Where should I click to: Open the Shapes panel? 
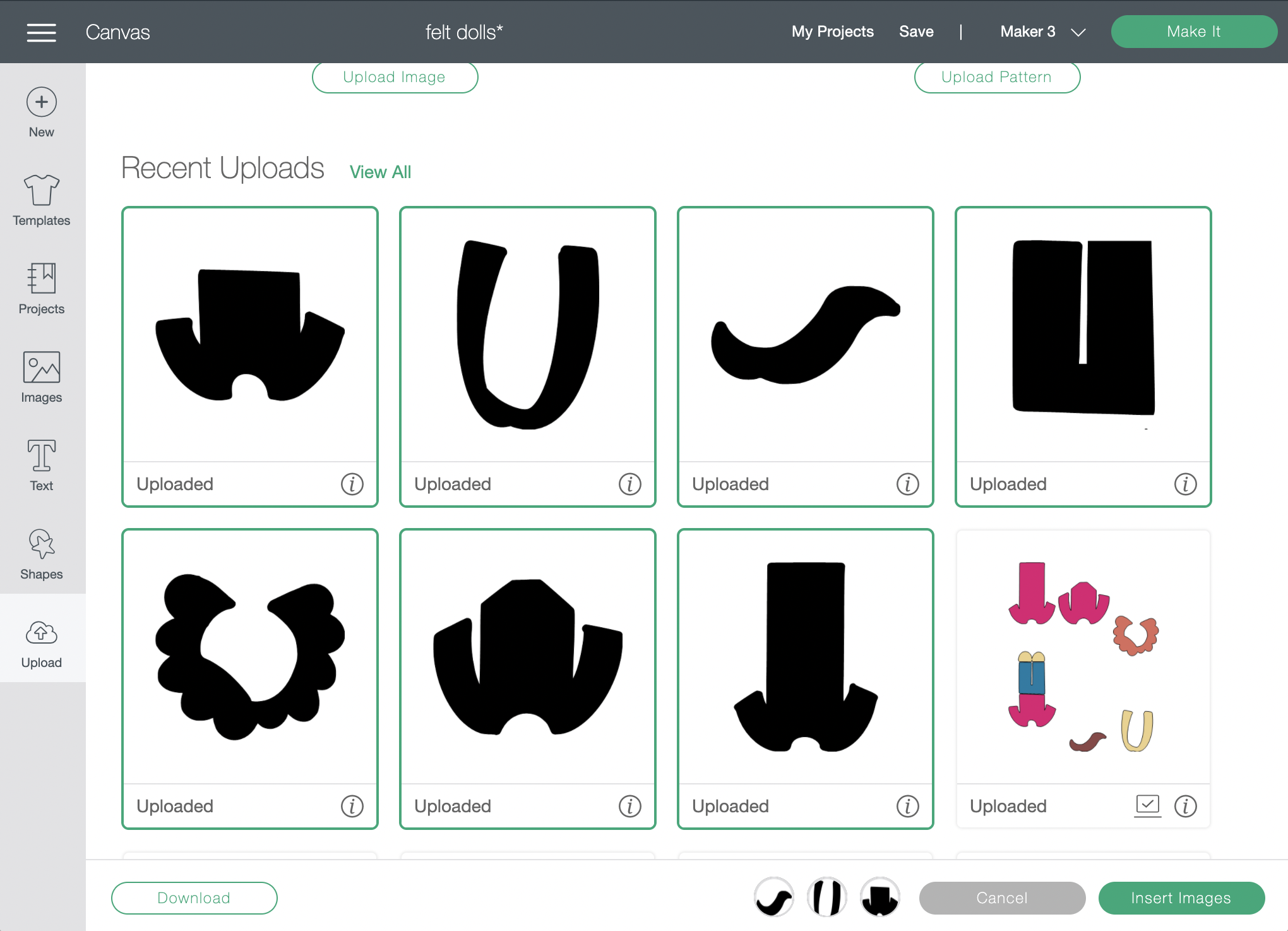(x=42, y=555)
